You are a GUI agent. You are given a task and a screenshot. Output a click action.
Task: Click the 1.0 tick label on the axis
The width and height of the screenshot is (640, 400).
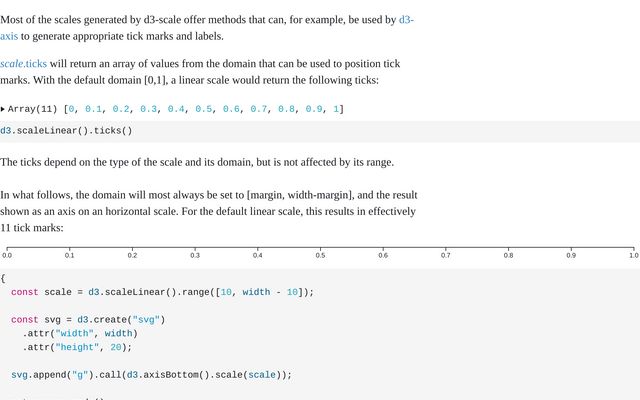tap(633, 256)
